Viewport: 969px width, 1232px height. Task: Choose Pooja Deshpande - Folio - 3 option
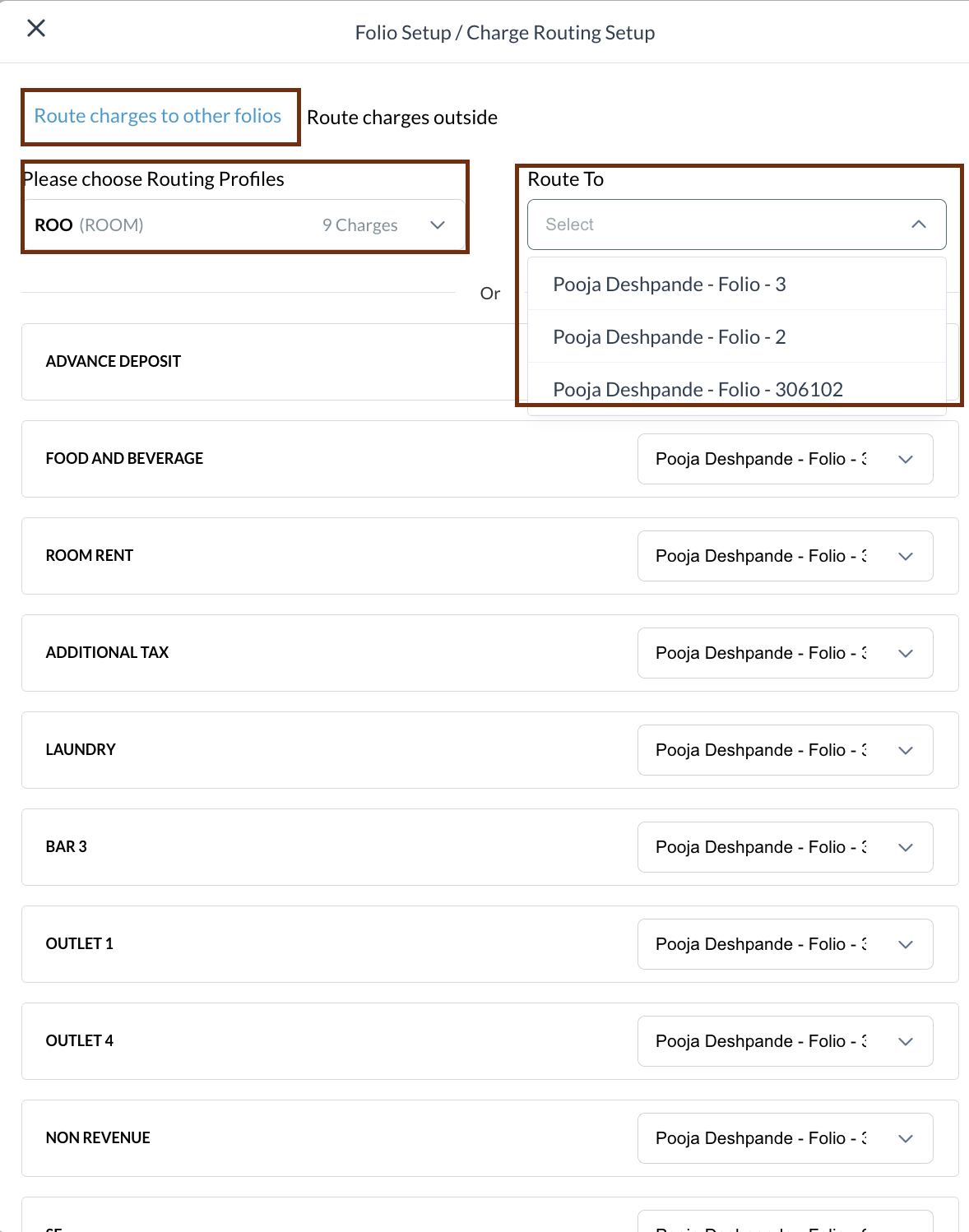tap(669, 285)
